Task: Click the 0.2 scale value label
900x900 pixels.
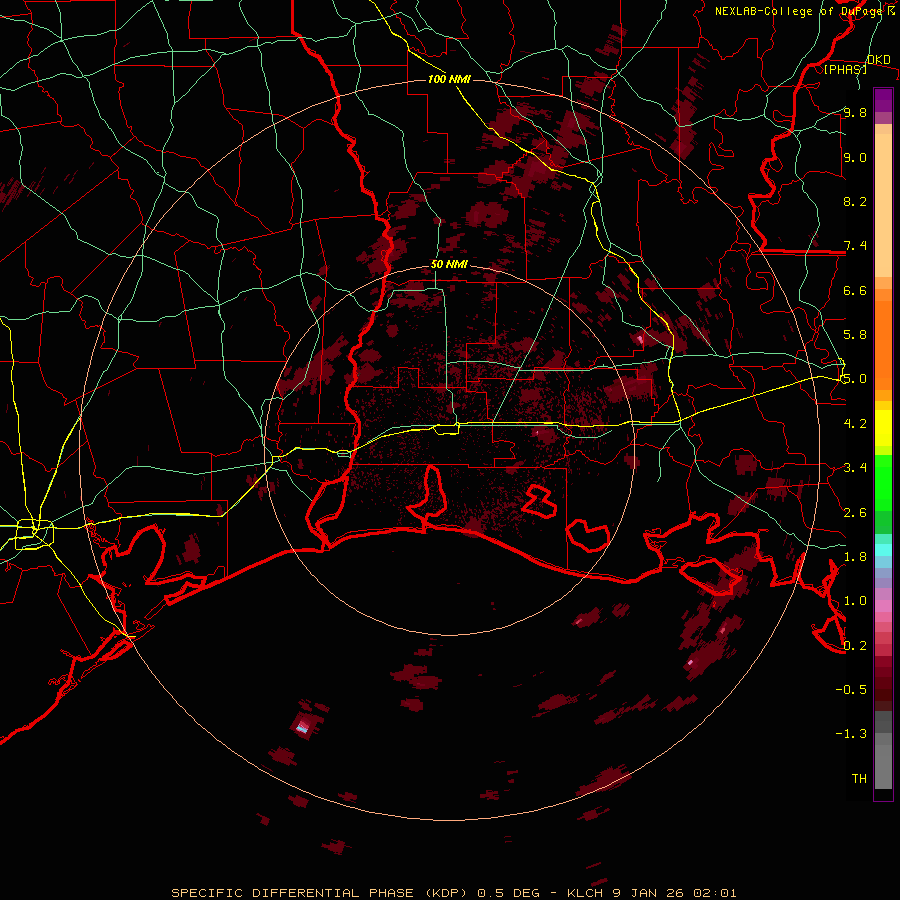Action: click(x=855, y=646)
